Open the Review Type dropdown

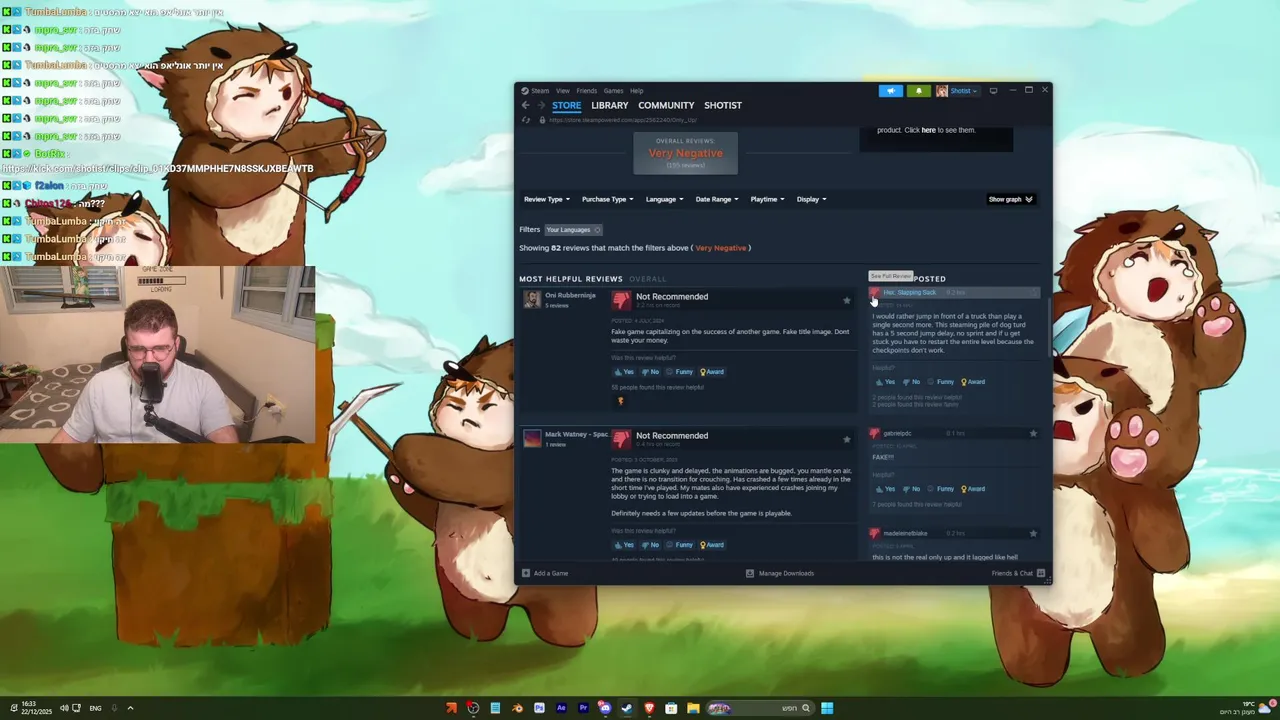click(547, 199)
